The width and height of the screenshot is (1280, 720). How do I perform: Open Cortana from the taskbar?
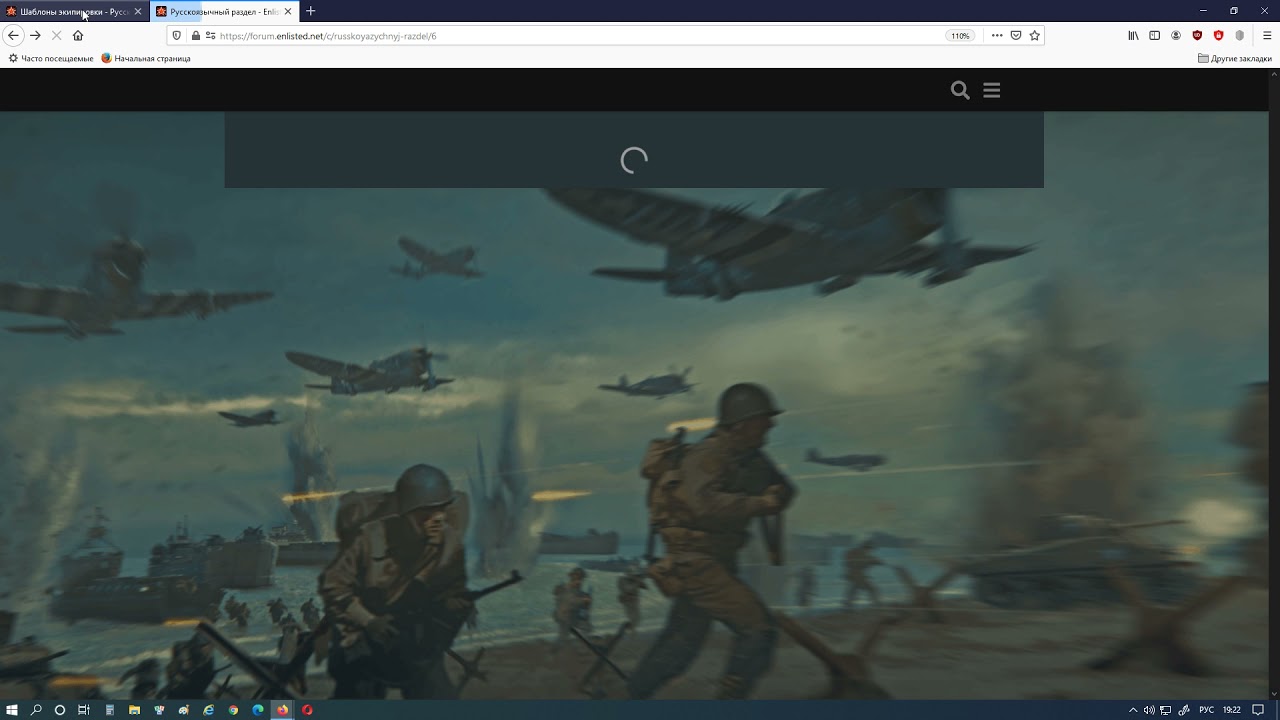[x=60, y=710]
